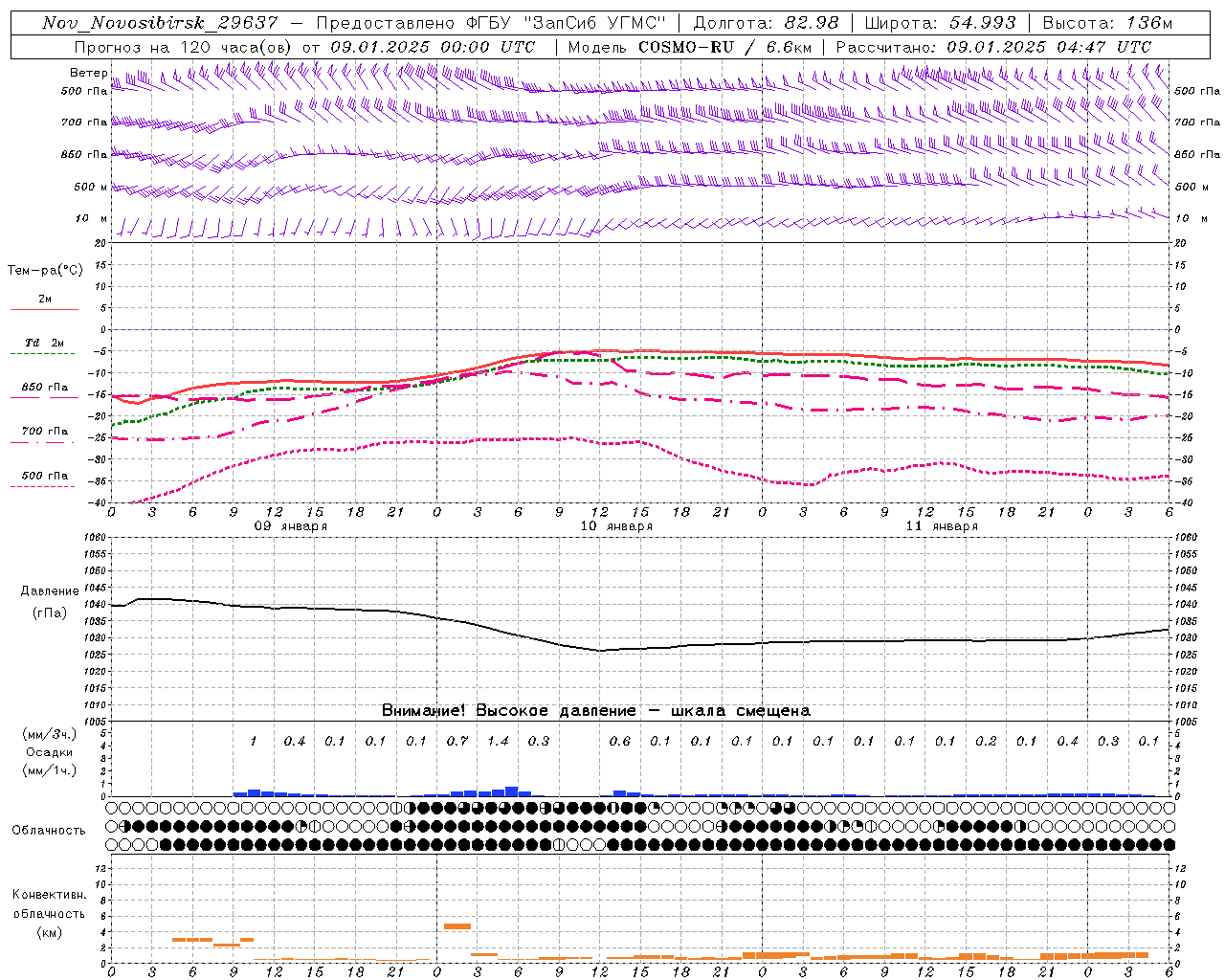This screenshot has height=980, width=1225.
Task: Click the 0.6 three-hour precipitation value
Action: click(620, 741)
